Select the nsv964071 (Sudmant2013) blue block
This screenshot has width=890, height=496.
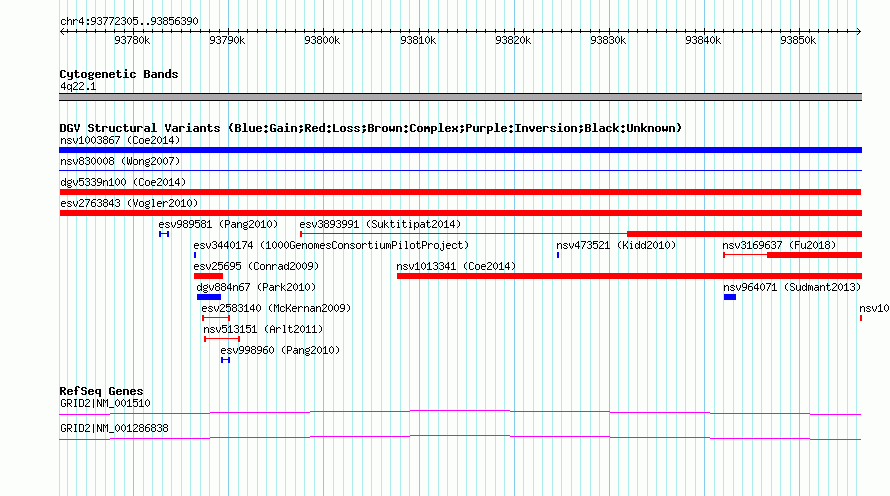[x=730, y=297]
